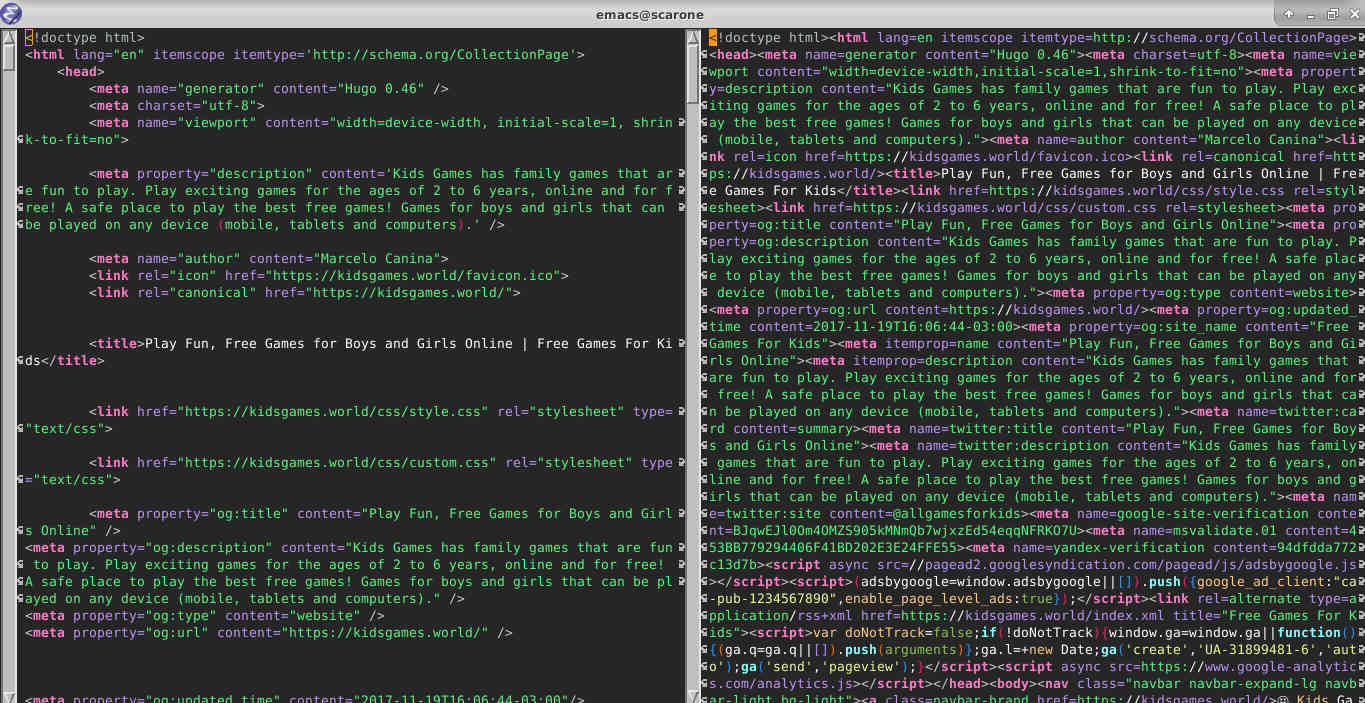Click the right pane scrollbar thumb
Screen dimensions: 1365x703
694,74
